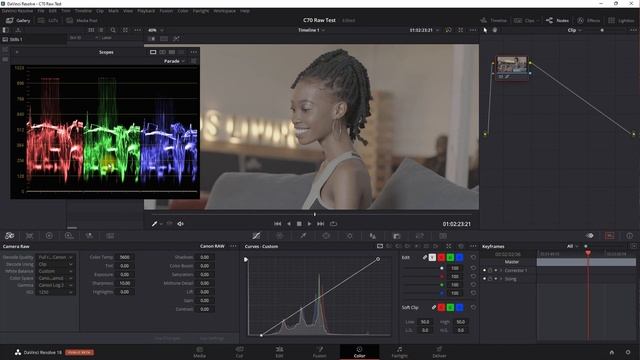The image size is (640, 360).
Task: Open the Color Warper palette icon
Action: [280, 236]
